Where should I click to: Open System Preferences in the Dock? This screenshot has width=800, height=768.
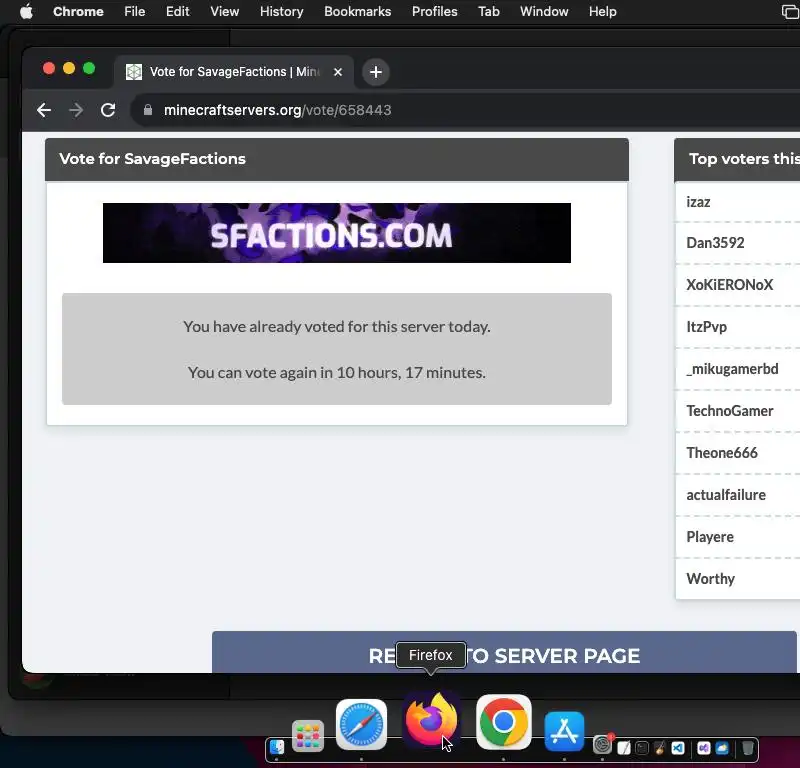[603, 745]
